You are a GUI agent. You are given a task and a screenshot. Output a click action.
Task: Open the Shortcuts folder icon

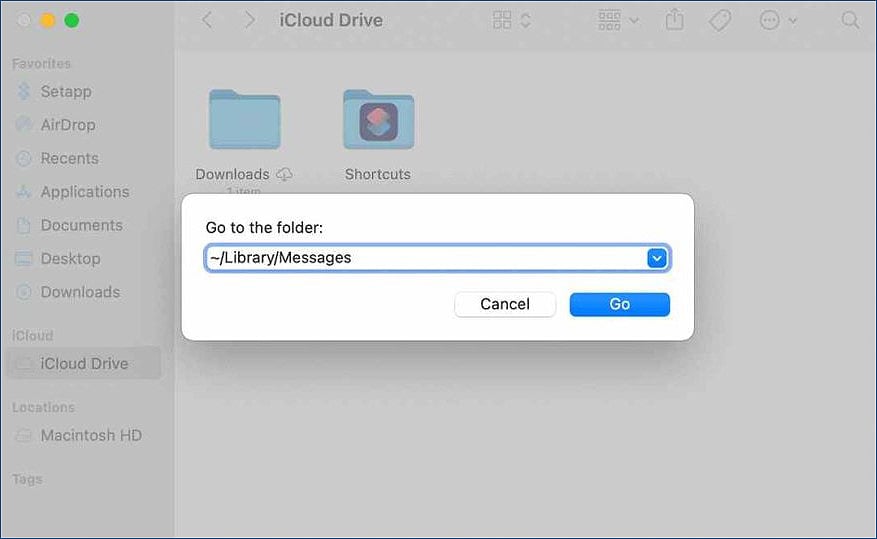(x=379, y=119)
